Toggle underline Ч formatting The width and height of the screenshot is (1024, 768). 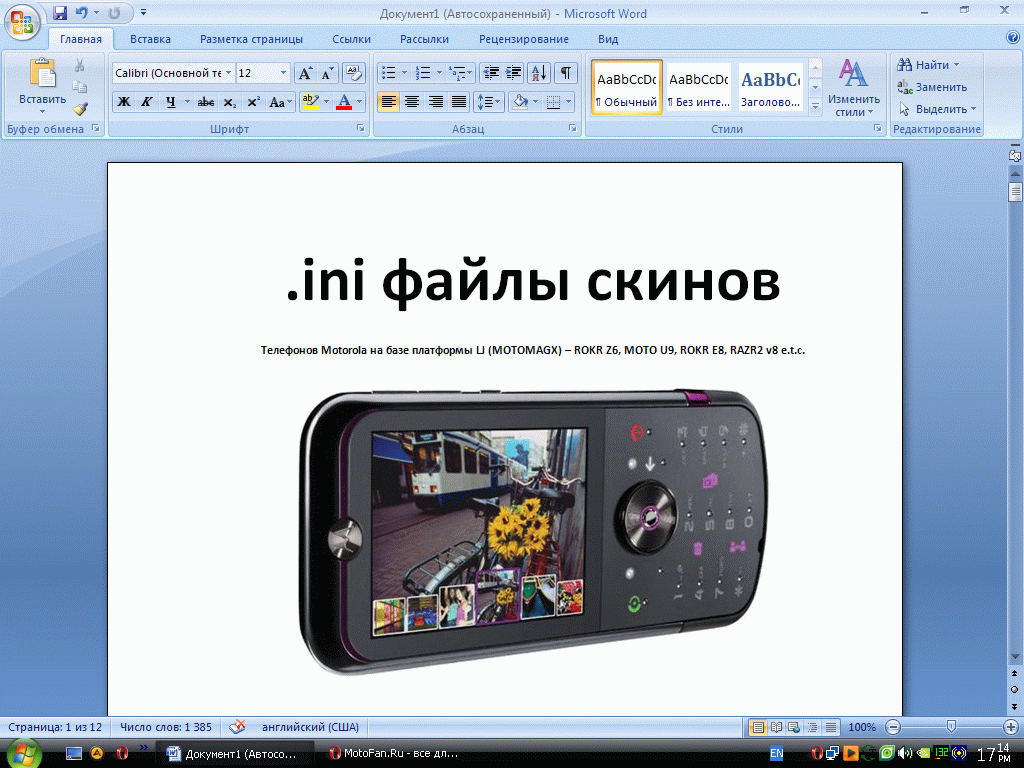(170, 102)
